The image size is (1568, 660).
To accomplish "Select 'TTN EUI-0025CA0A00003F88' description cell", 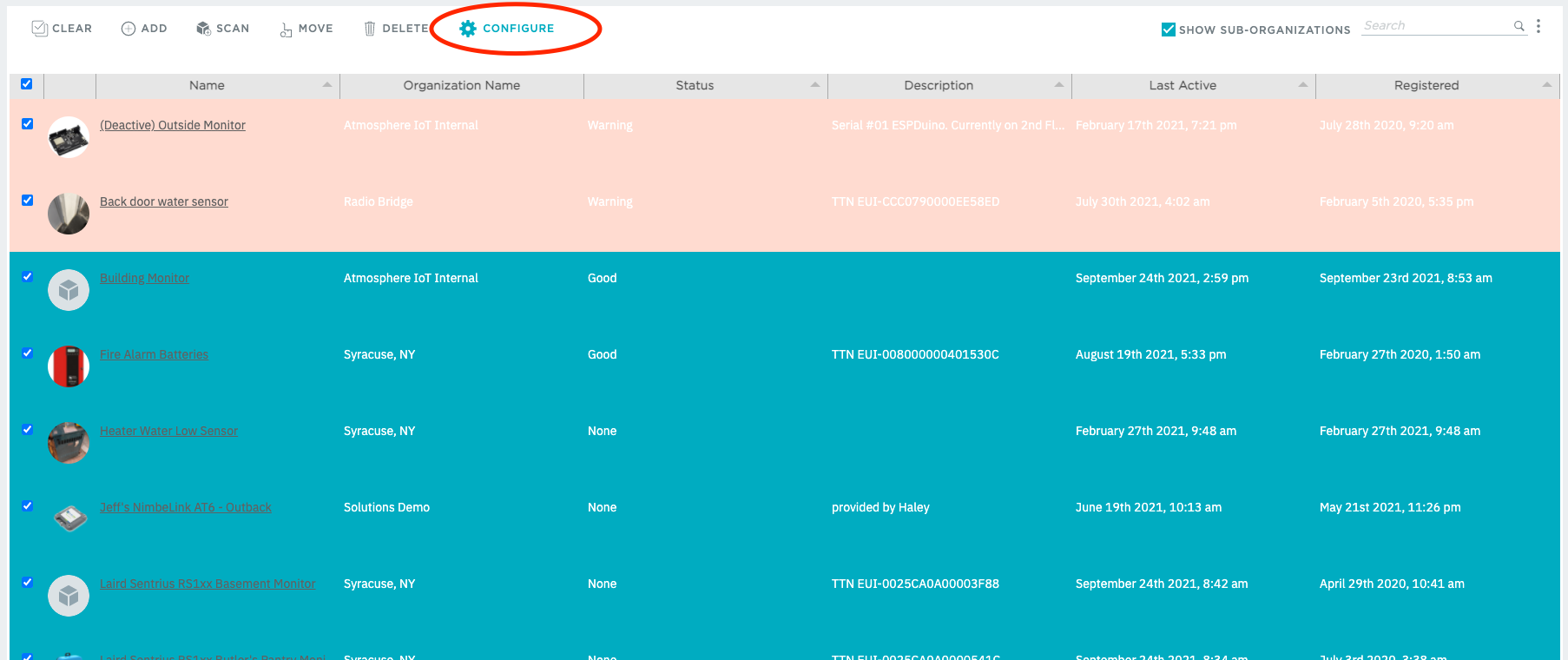I will pyautogui.click(x=915, y=584).
